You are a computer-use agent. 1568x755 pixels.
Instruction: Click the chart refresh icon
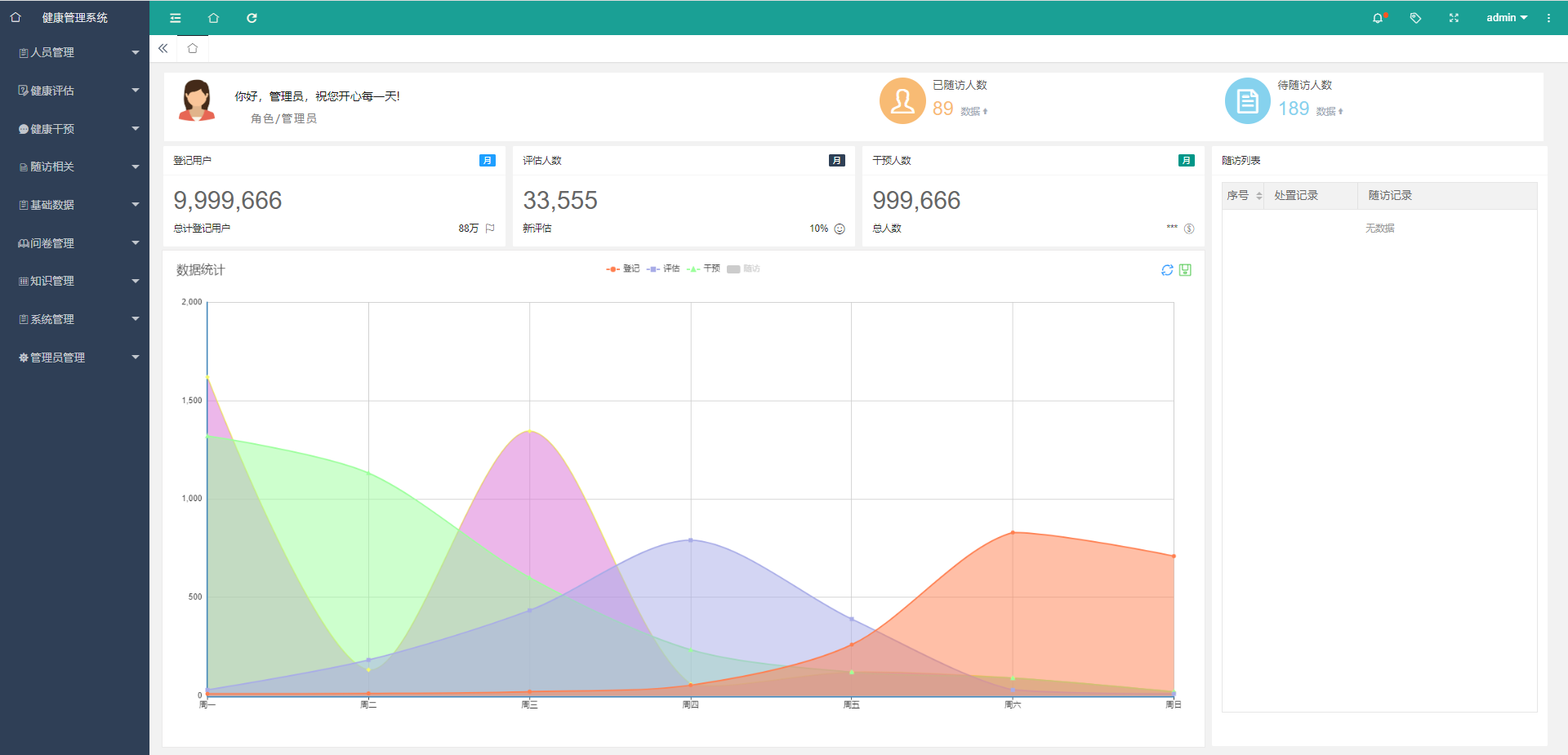click(1167, 270)
